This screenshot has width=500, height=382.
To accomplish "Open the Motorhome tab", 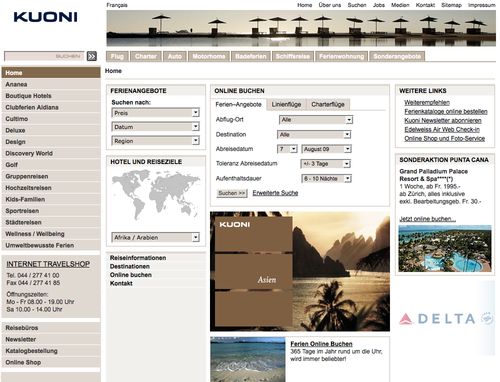I will click(209, 56).
